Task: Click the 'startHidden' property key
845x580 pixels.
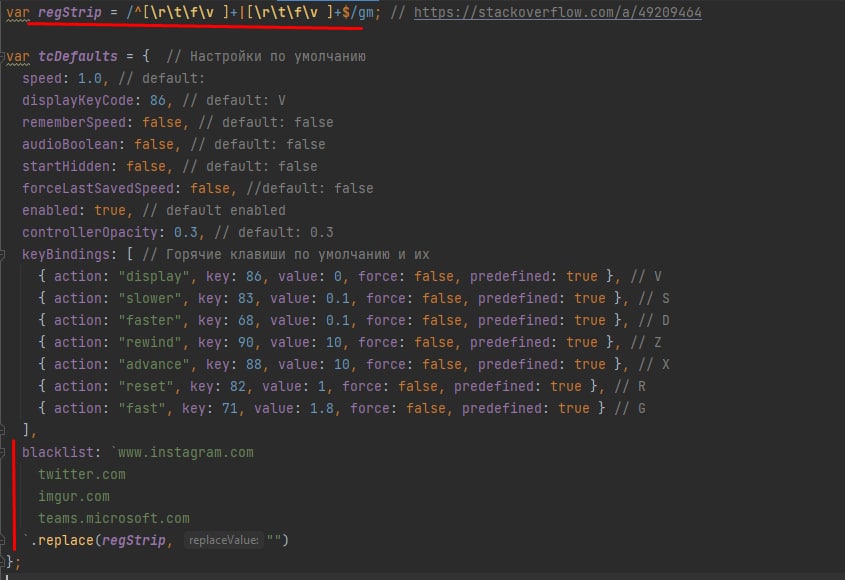Action: (66, 167)
